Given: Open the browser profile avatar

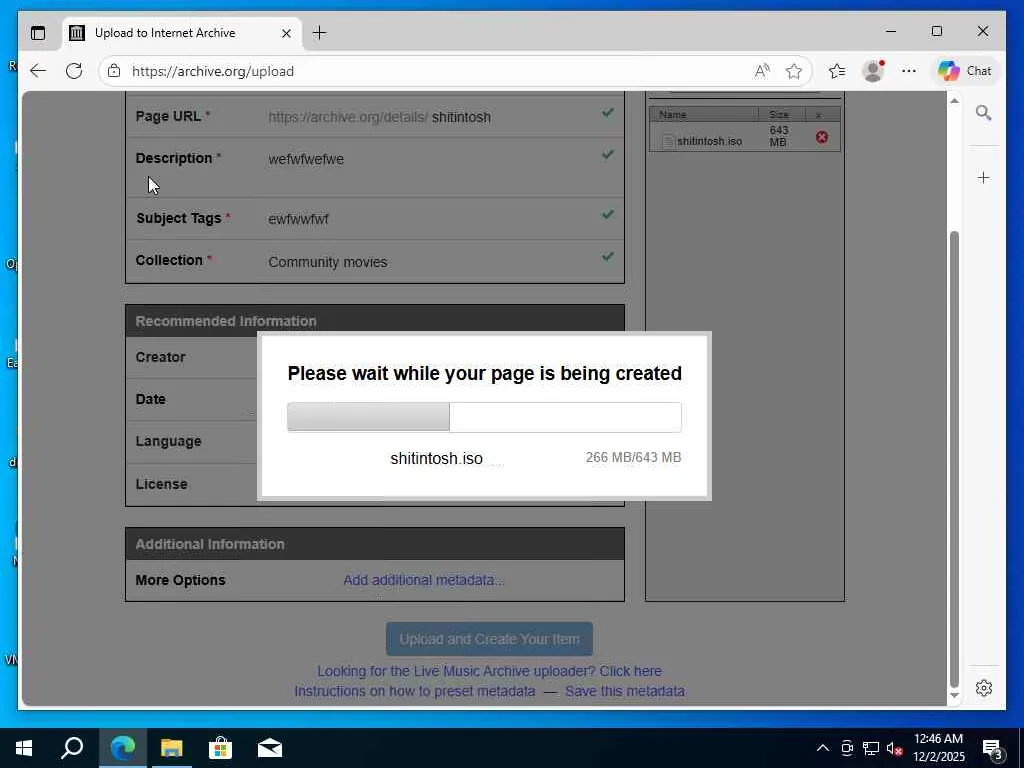Looking at the screenshot, I should 873,71.
